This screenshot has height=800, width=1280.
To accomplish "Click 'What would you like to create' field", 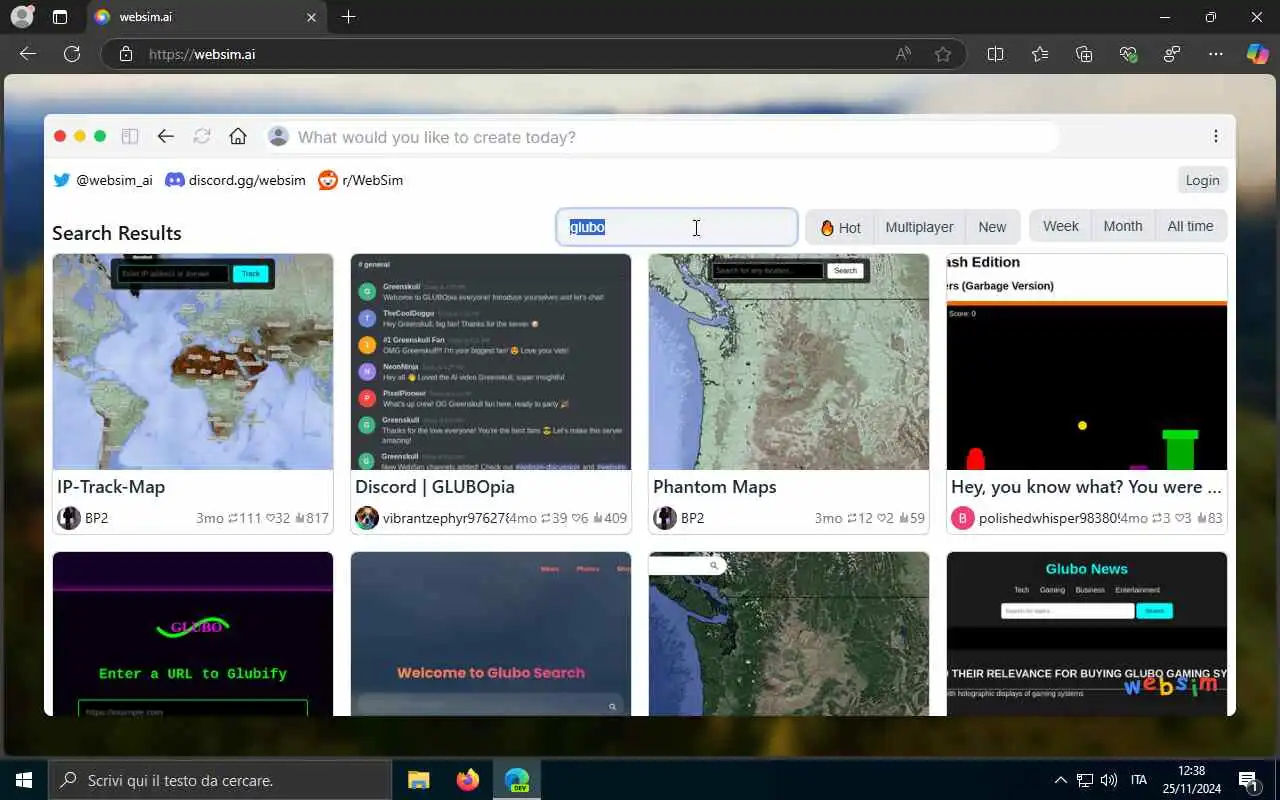I will (x=660, y=137).
